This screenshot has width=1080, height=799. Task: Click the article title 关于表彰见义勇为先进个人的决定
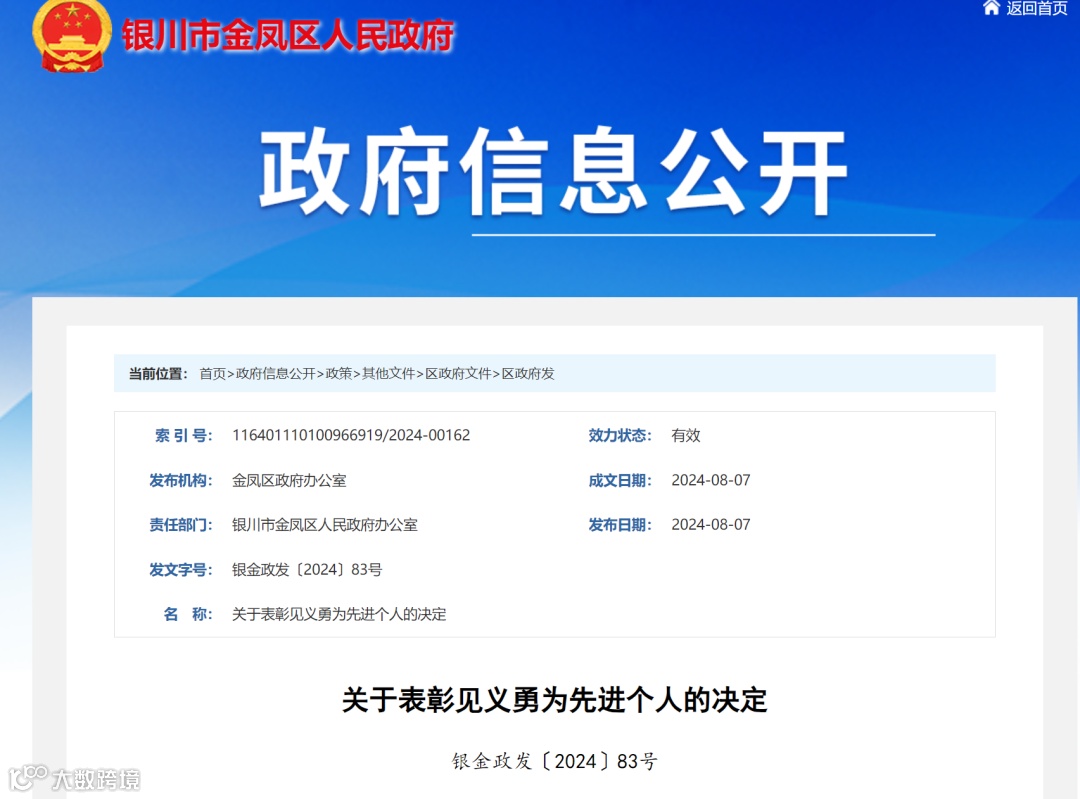tap(554, 700)
